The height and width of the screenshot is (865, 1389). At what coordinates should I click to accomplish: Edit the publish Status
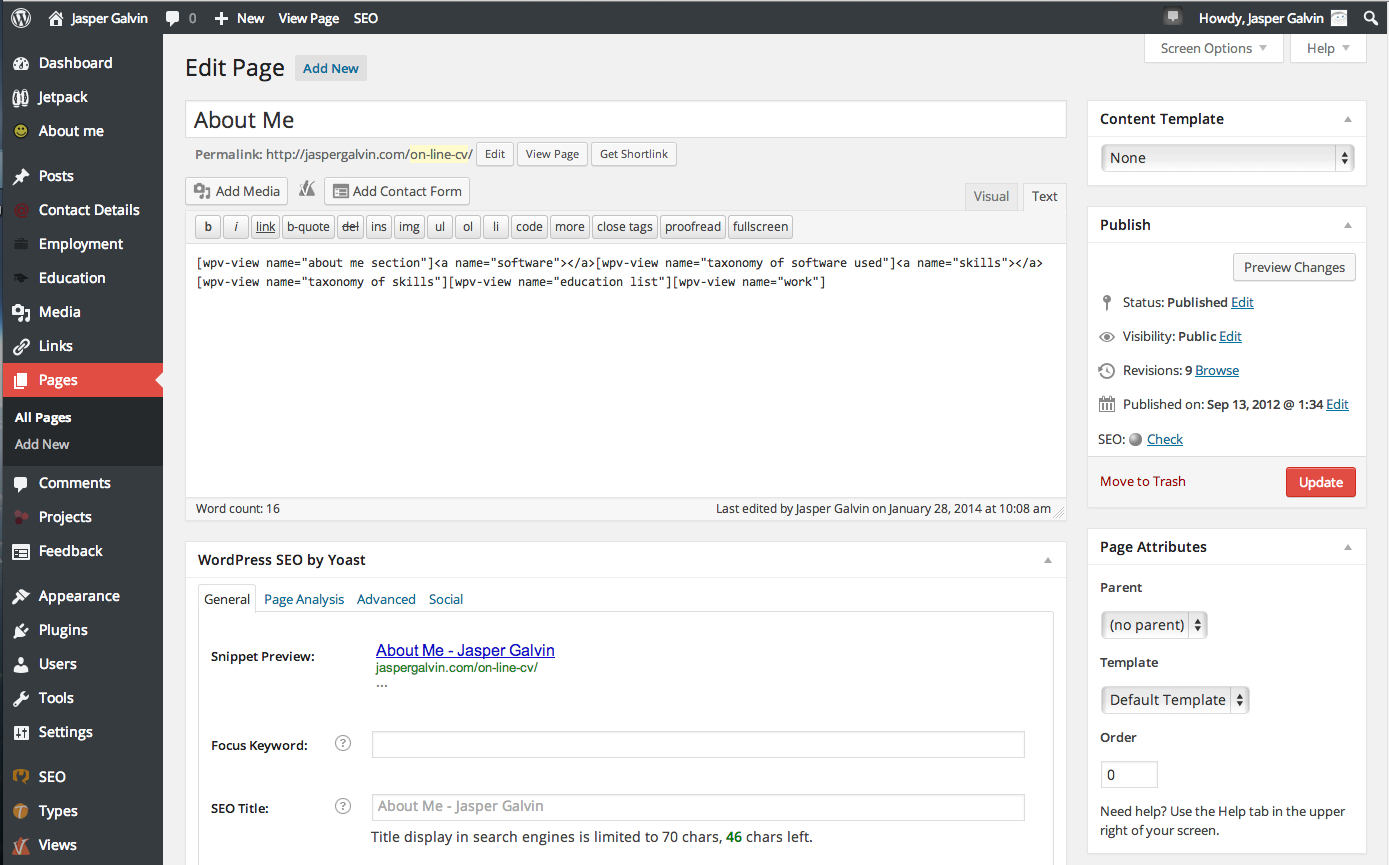point(1242,302)
